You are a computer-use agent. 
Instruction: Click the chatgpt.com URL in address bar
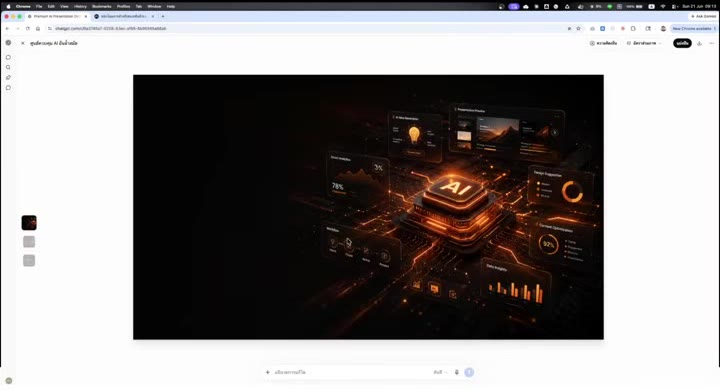click(111, 28)
